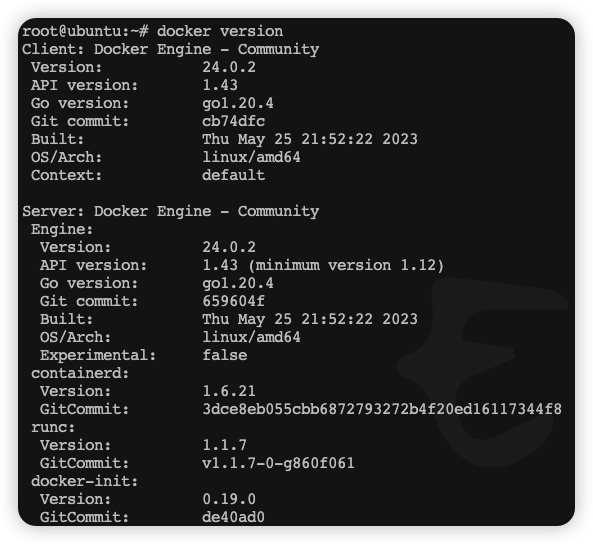Select Client Go version go1.20.4
Screen dimensions: 593x544
tap(238, 103)
